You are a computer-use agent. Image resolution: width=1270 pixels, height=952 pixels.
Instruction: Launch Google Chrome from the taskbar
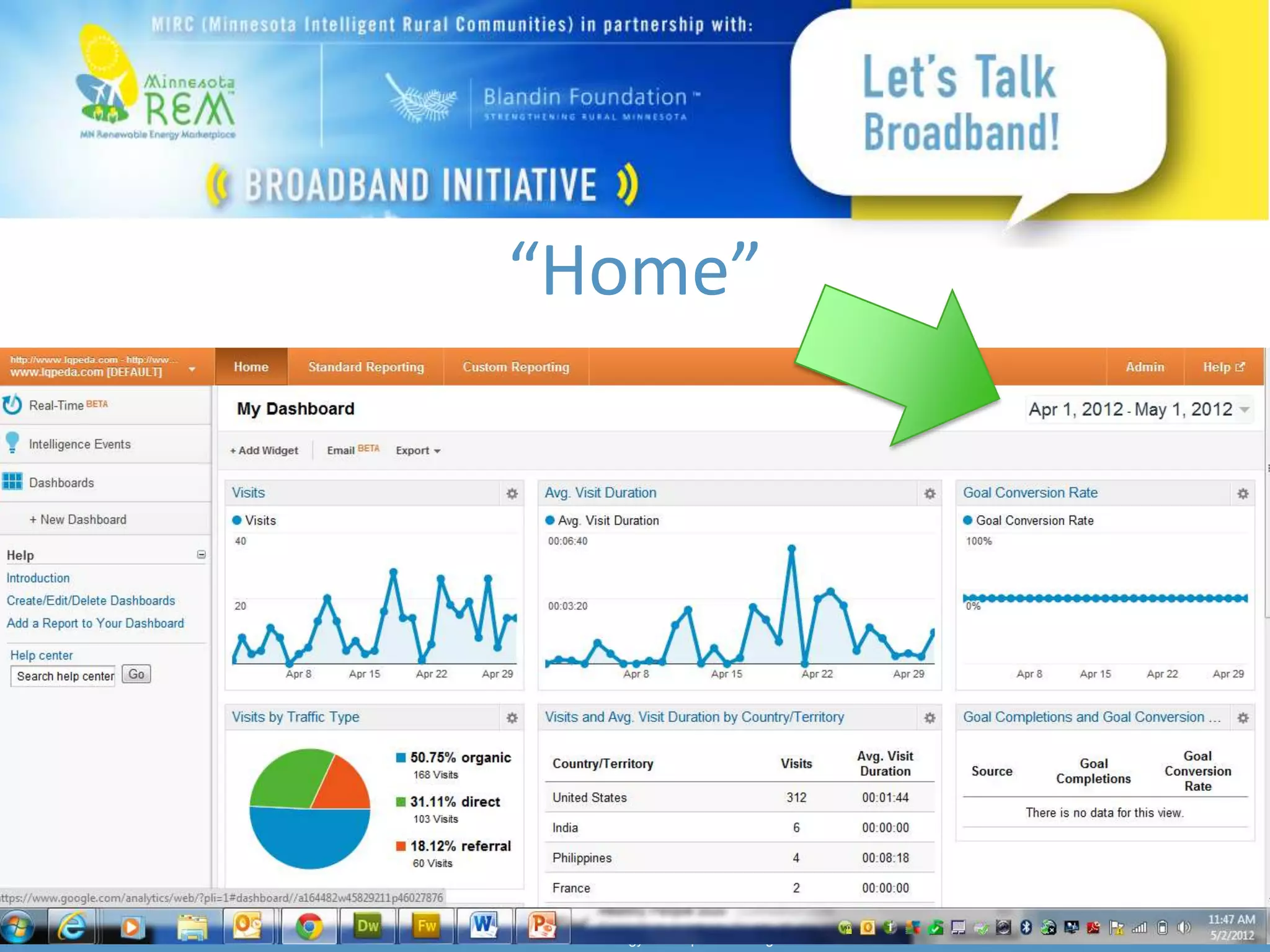point(309,927)
